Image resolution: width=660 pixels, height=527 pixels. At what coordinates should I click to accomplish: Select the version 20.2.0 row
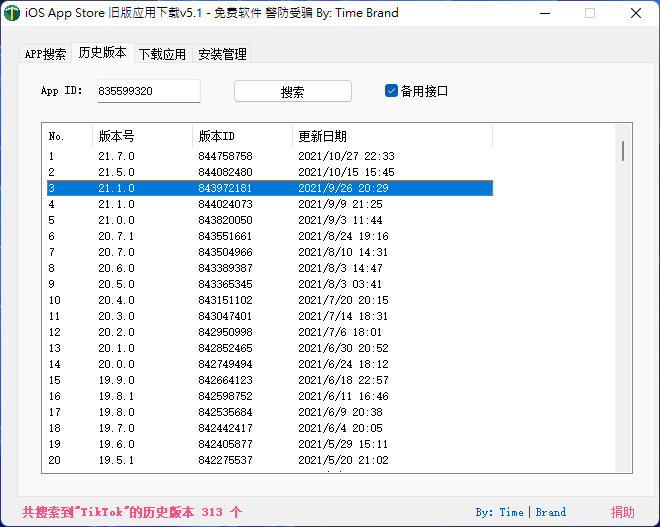coord(269,332)
